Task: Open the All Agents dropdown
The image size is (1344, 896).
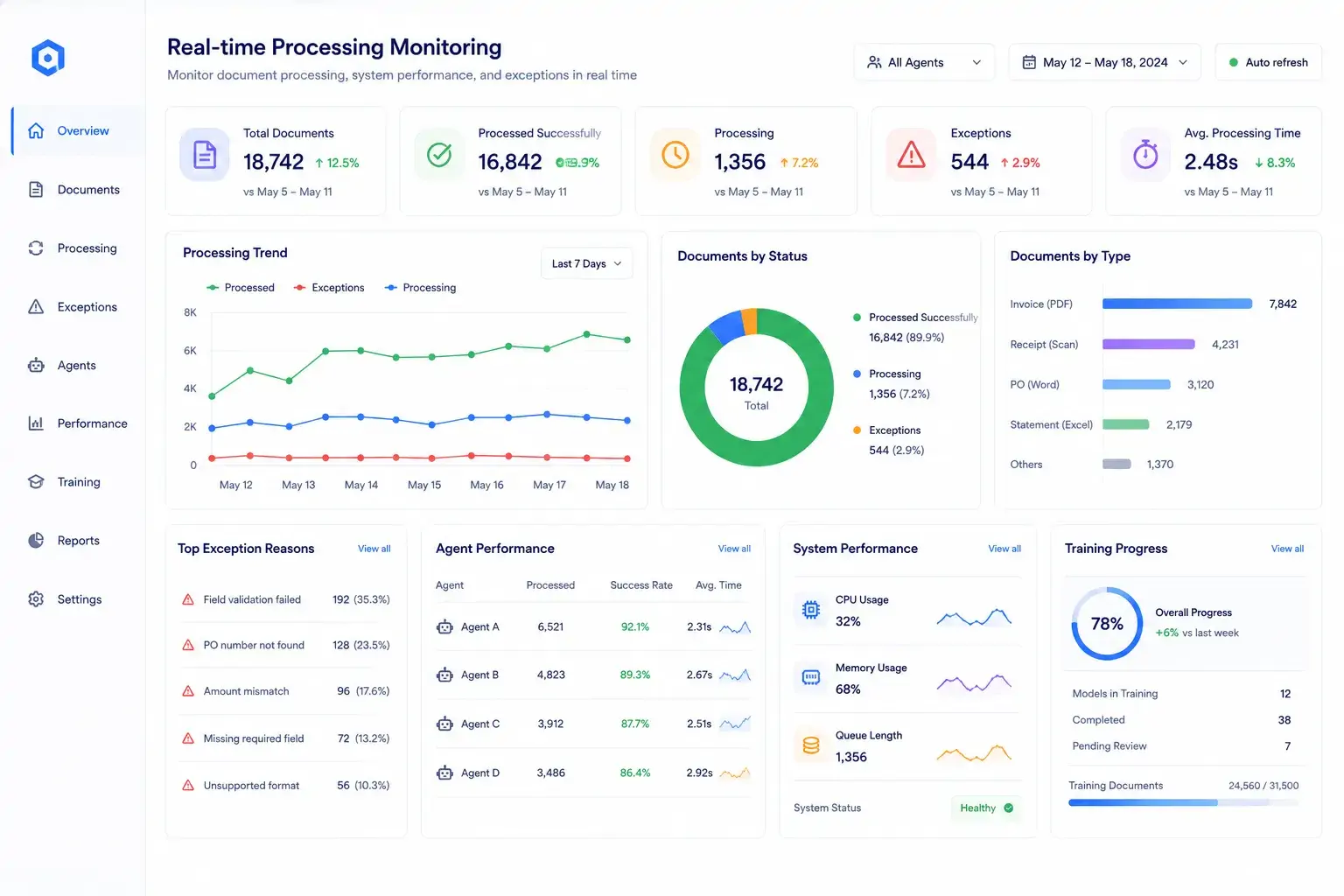Action: click(x=924, y=62)
